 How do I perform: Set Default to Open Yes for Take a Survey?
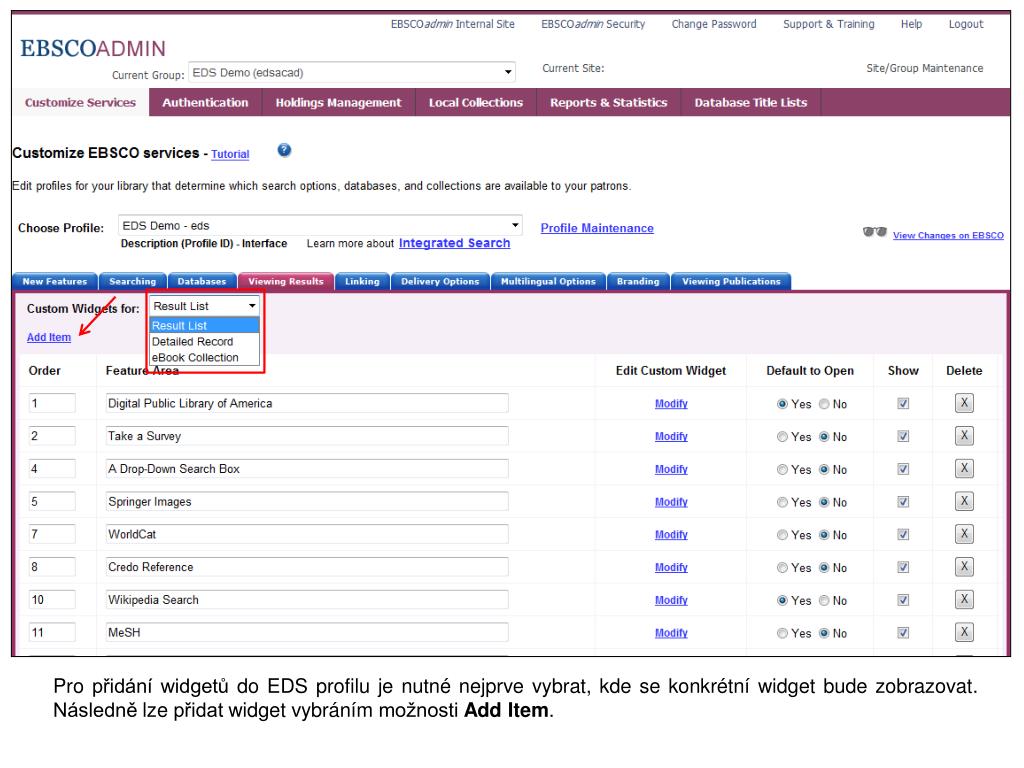click(782, 437)
